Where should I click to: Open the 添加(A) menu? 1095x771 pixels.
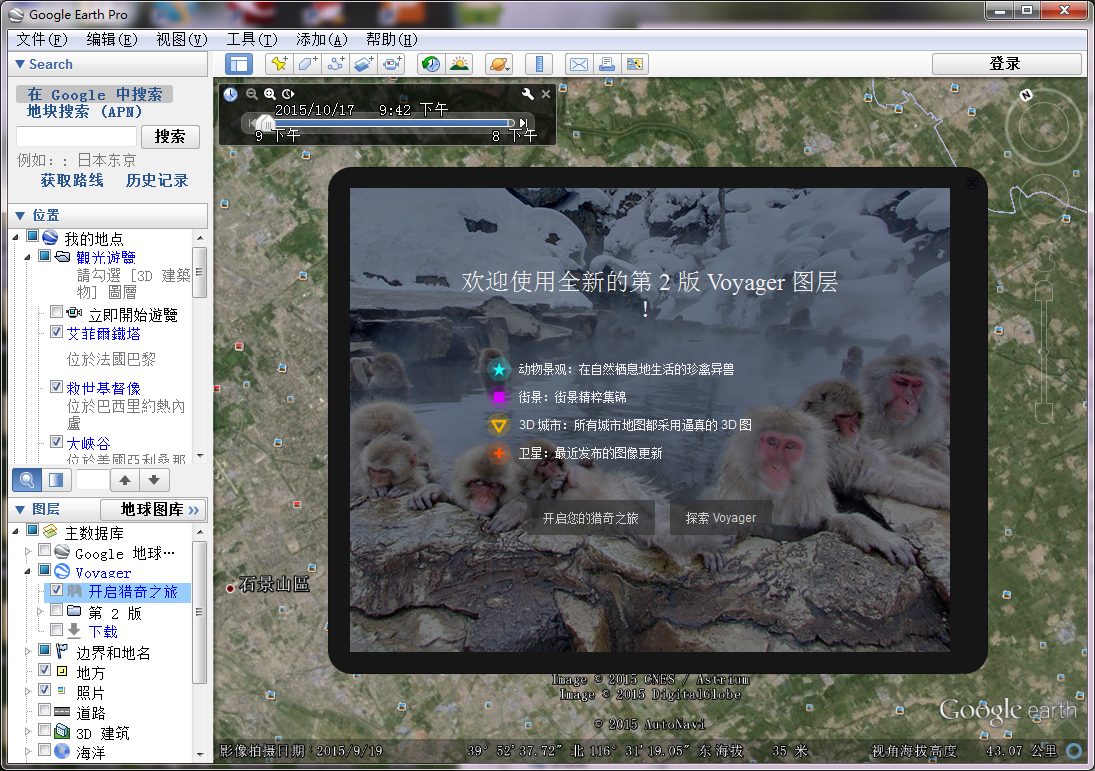click(321, 40)
